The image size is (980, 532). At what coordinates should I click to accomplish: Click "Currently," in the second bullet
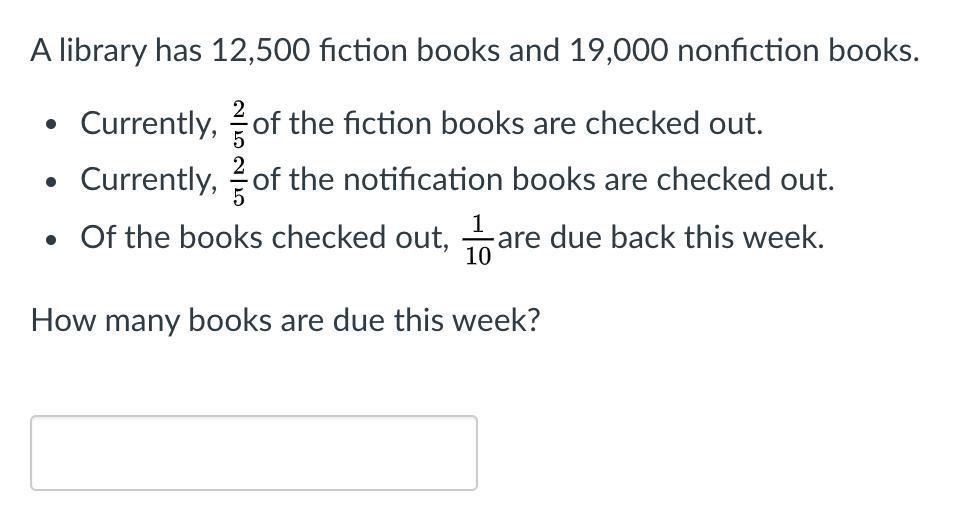click(x=149, y=180)
